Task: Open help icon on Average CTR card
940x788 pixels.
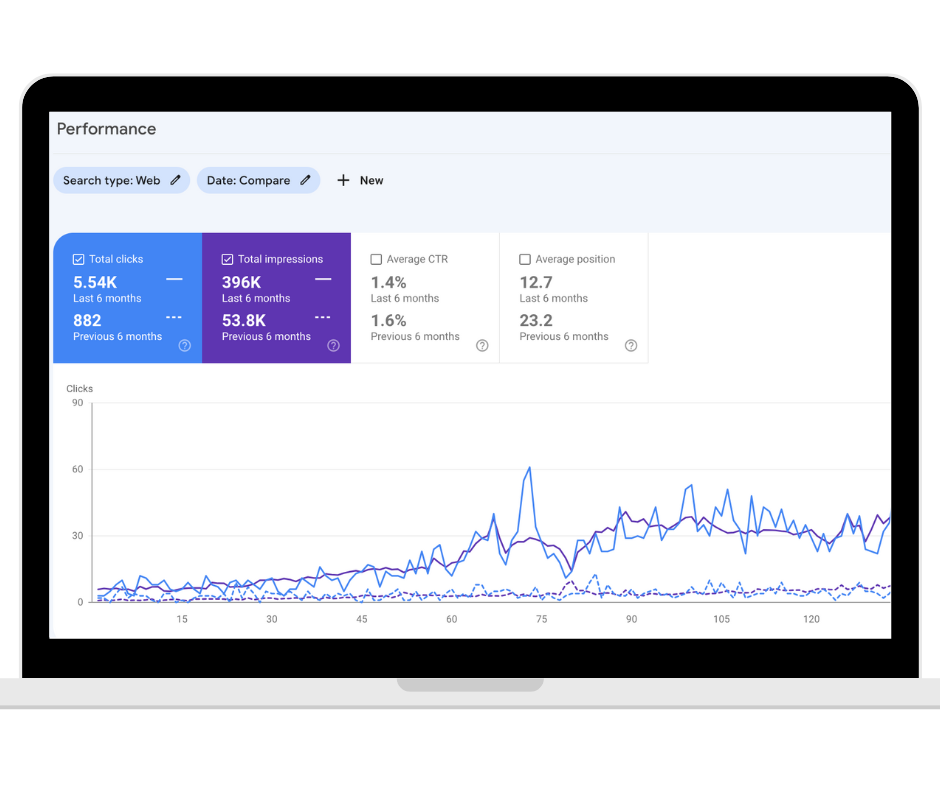Action: 482,345
